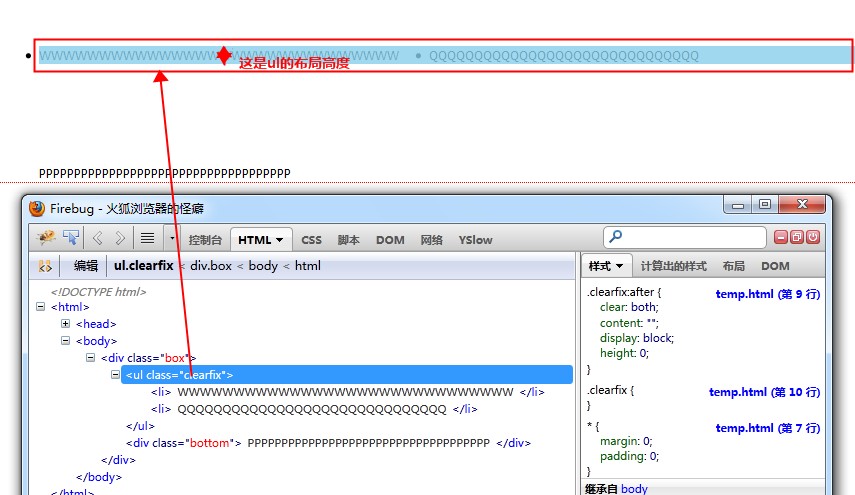The height and width of the screenshot is (495, 855).
Task: Attach Firebug with red window icon
Action: (797, 237)
